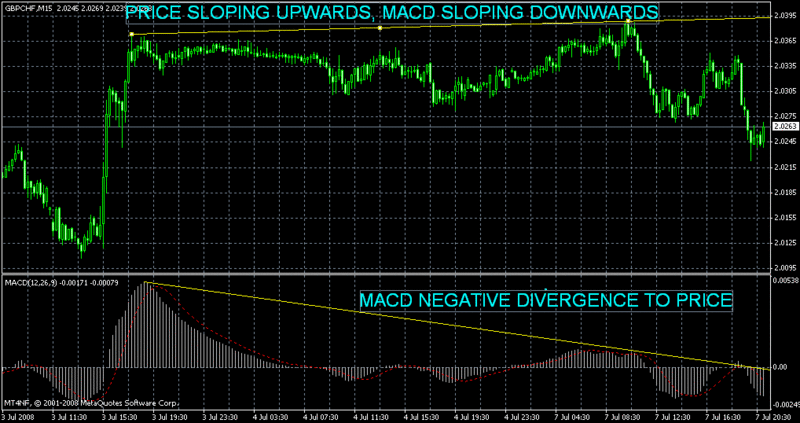Click the "MACD NEGATIVE DIVERGENCE TO PRICE" label

[x=545, y=299]
